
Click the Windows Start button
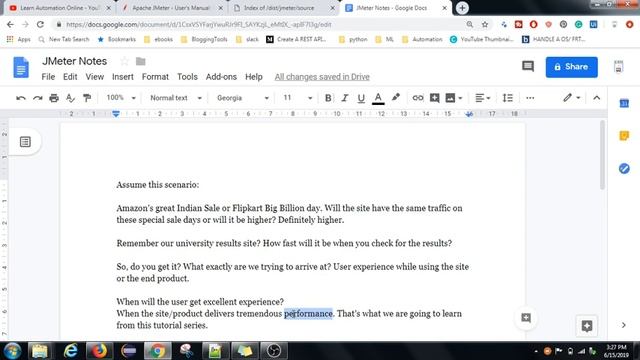coord(12,351)
